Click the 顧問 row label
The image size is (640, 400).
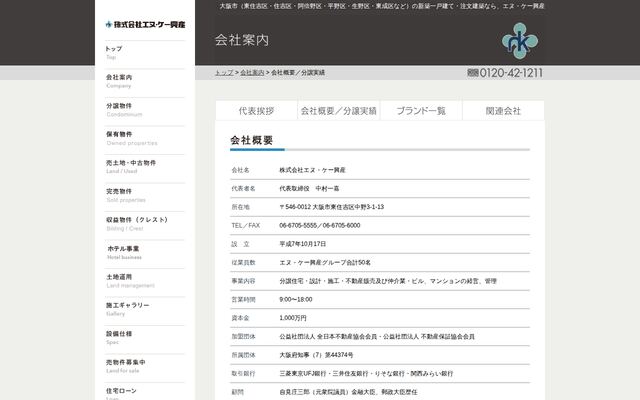coord(238,392)
